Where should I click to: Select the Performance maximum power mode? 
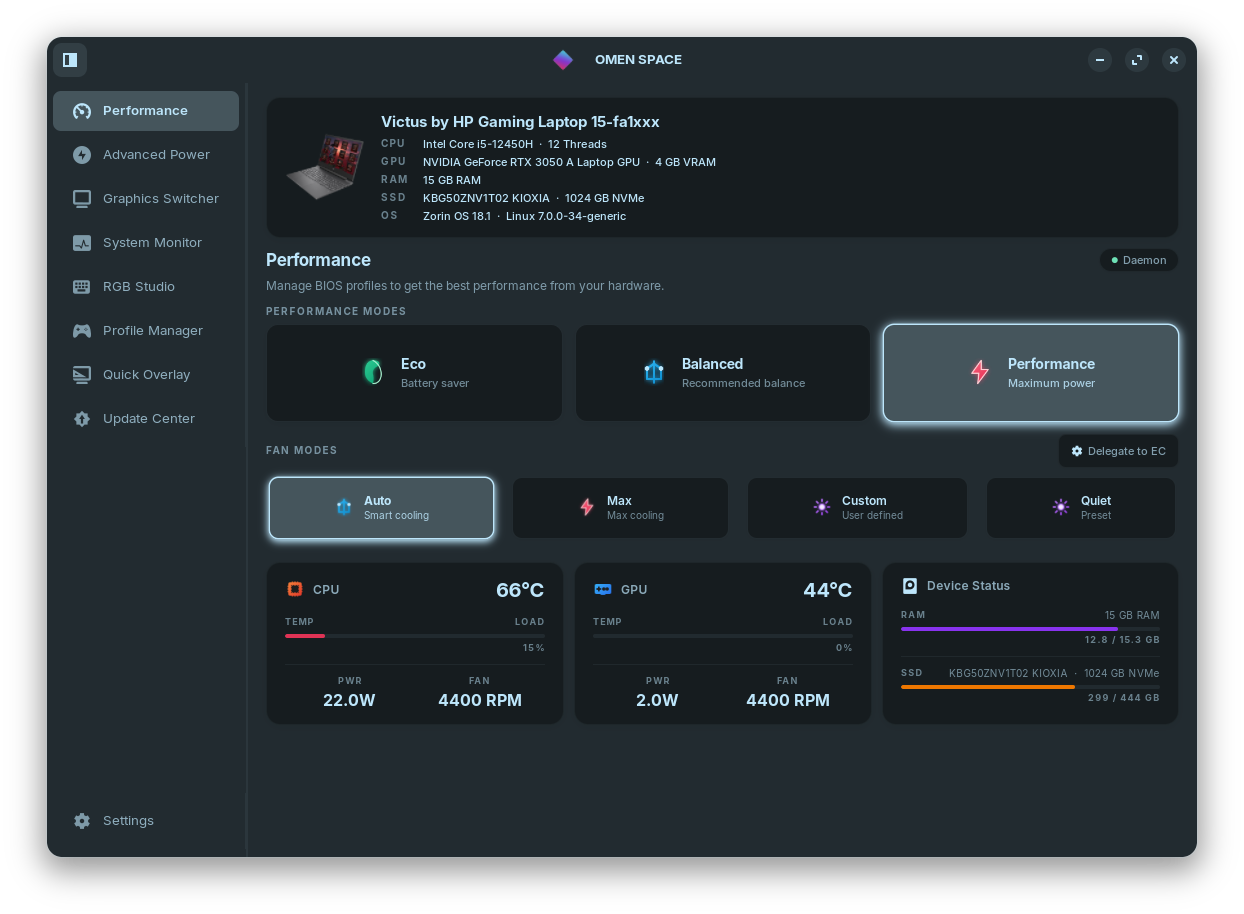(x=1031, y=373)
